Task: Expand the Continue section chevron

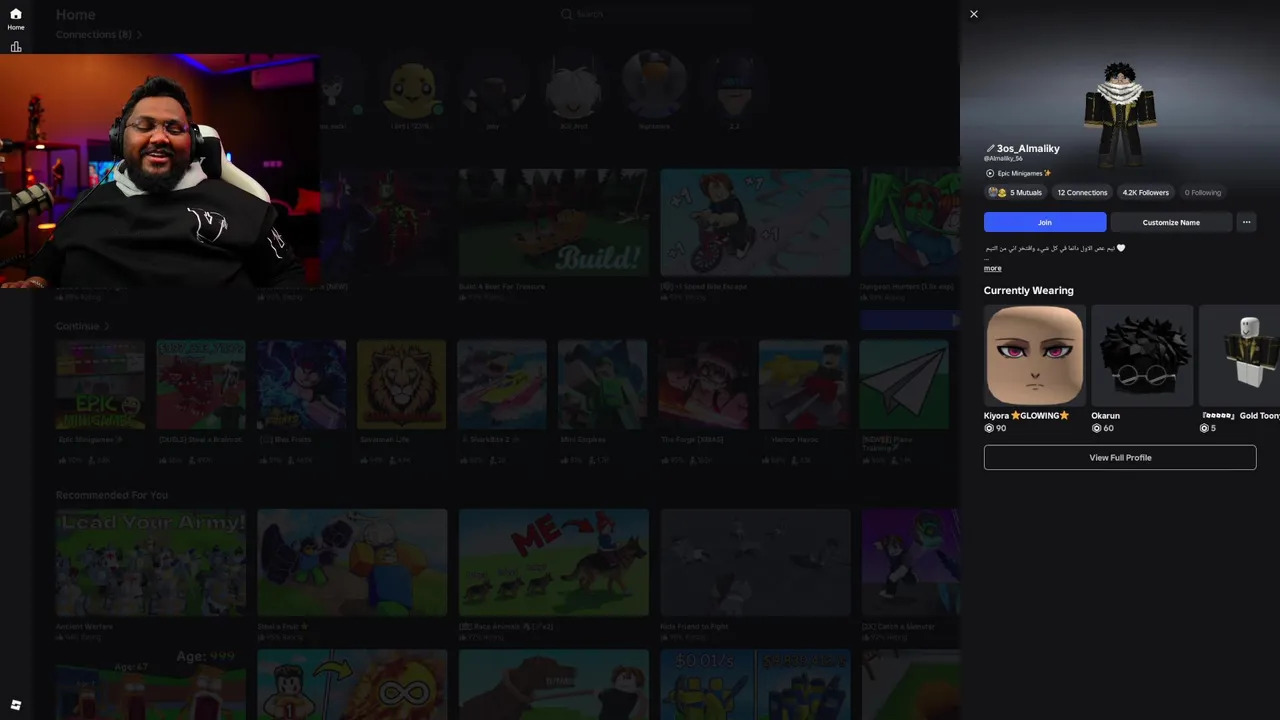Action: (107, 326)
